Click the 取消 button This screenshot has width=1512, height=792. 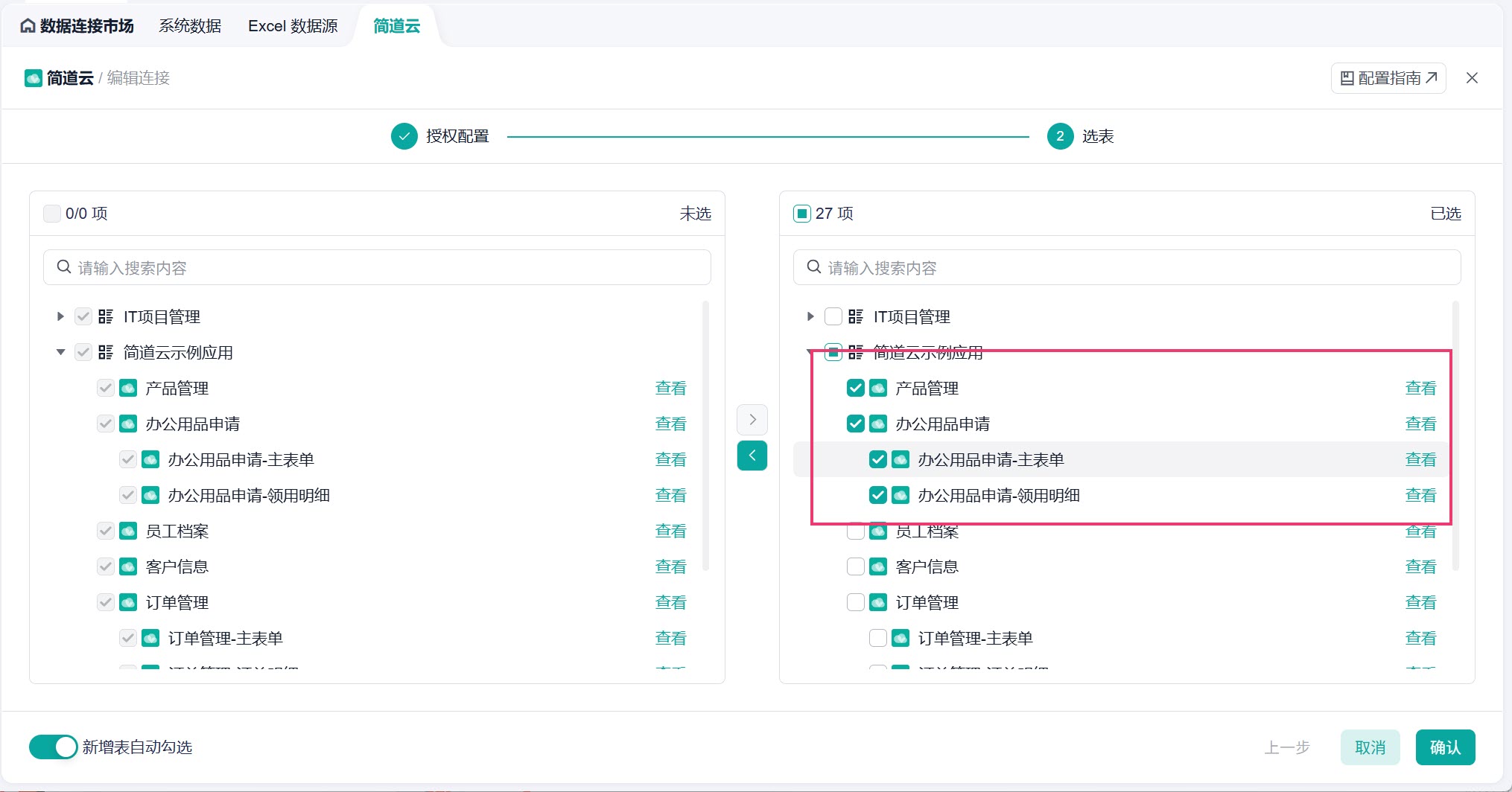pyautogui.click(x=1370, y=747)
